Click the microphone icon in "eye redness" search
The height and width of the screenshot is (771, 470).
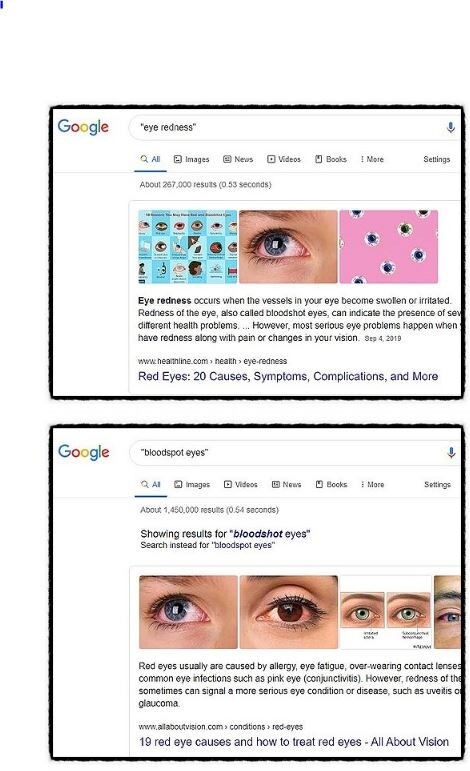click(x=450, y=127)
